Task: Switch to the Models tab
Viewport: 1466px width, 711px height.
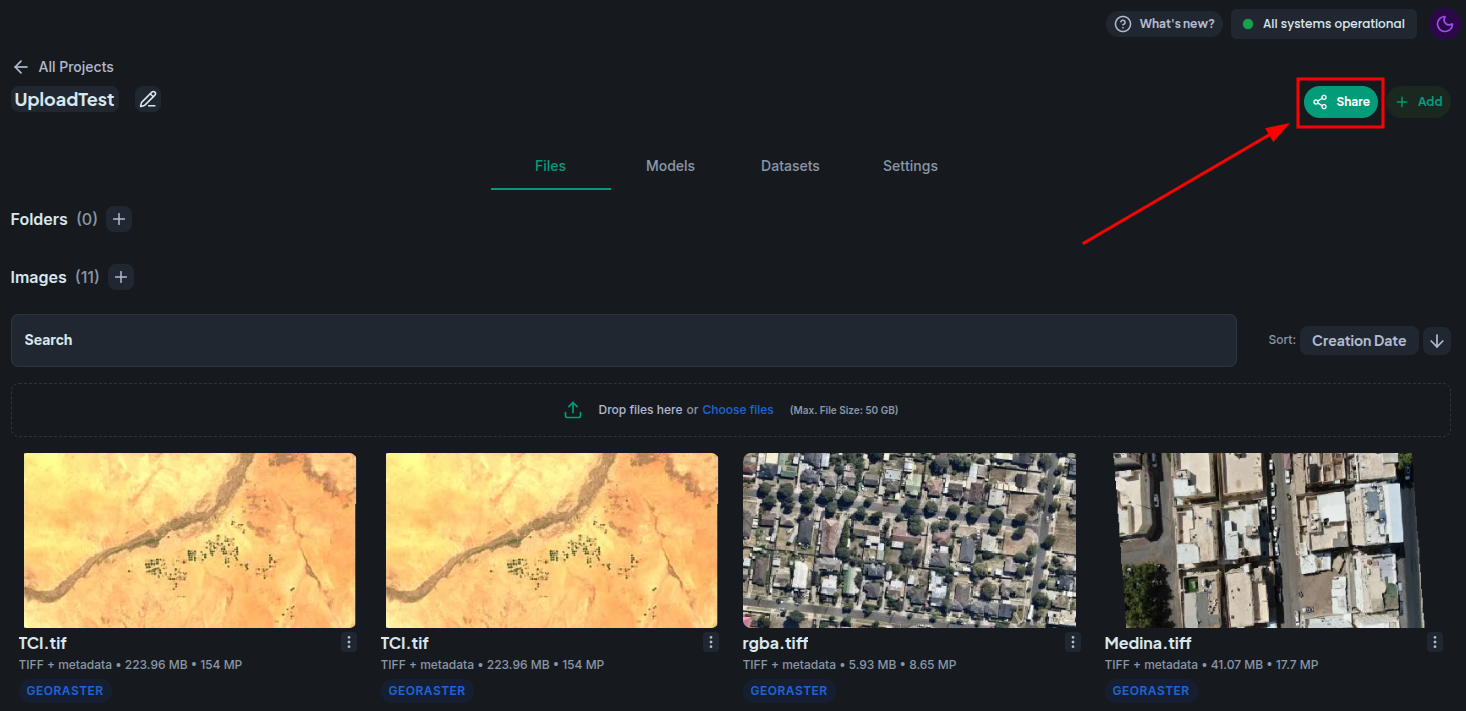Action: tap(670, 166)
